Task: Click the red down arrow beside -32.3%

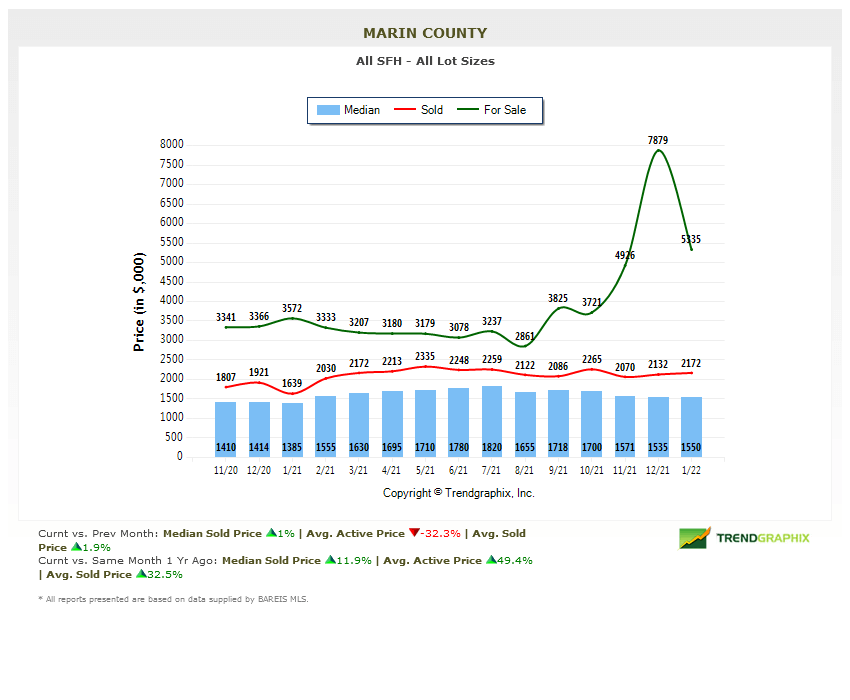Action: [x=413, y=533]
